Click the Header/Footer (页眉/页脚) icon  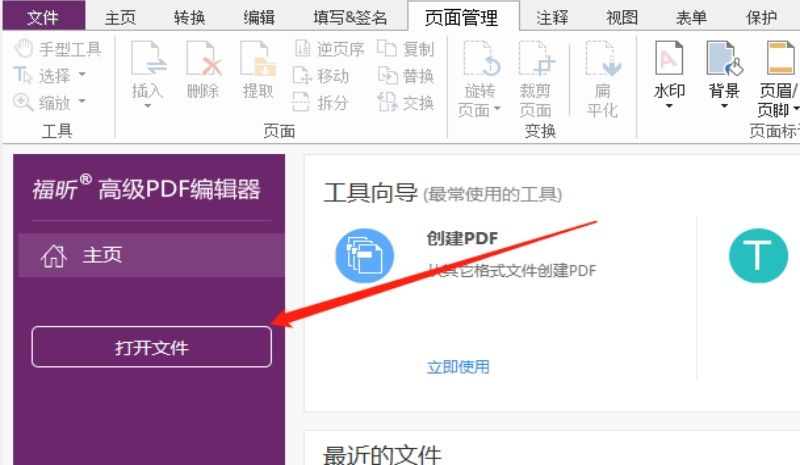(781, 59)
